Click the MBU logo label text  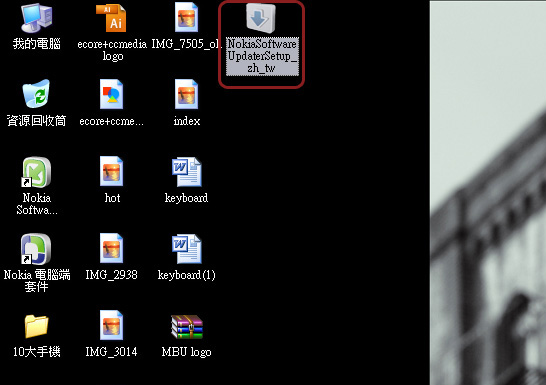point(187,352)
